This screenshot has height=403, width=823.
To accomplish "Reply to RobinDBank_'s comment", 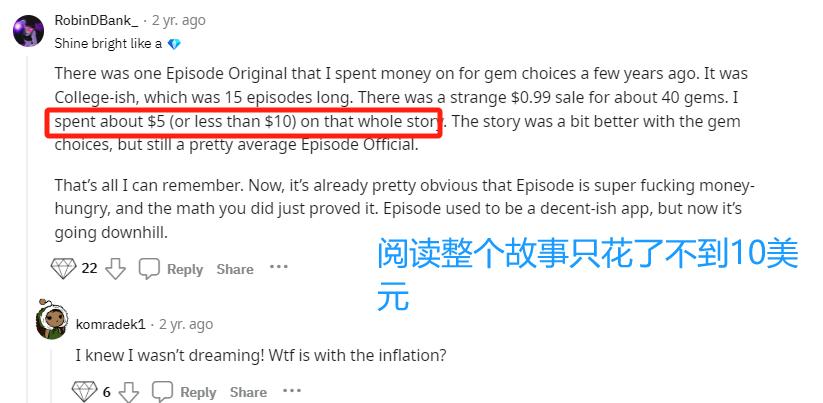I will pyautogui.click(x=185, y=269).
